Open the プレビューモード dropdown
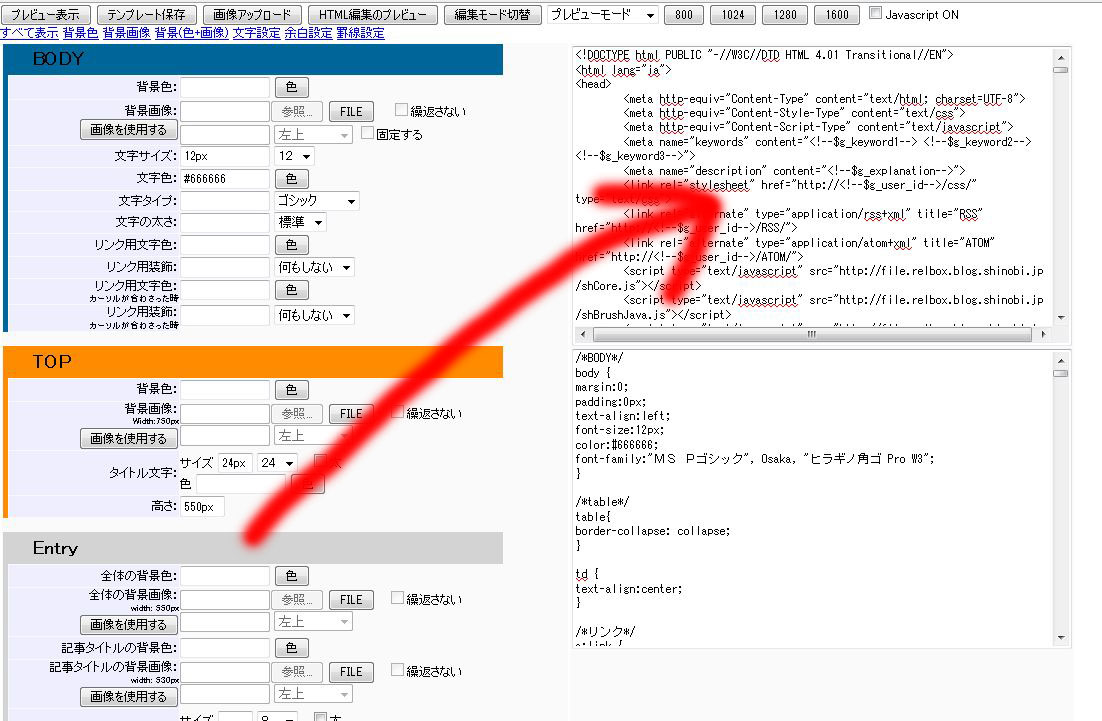 pyautogui.click(x=602, y=15)
